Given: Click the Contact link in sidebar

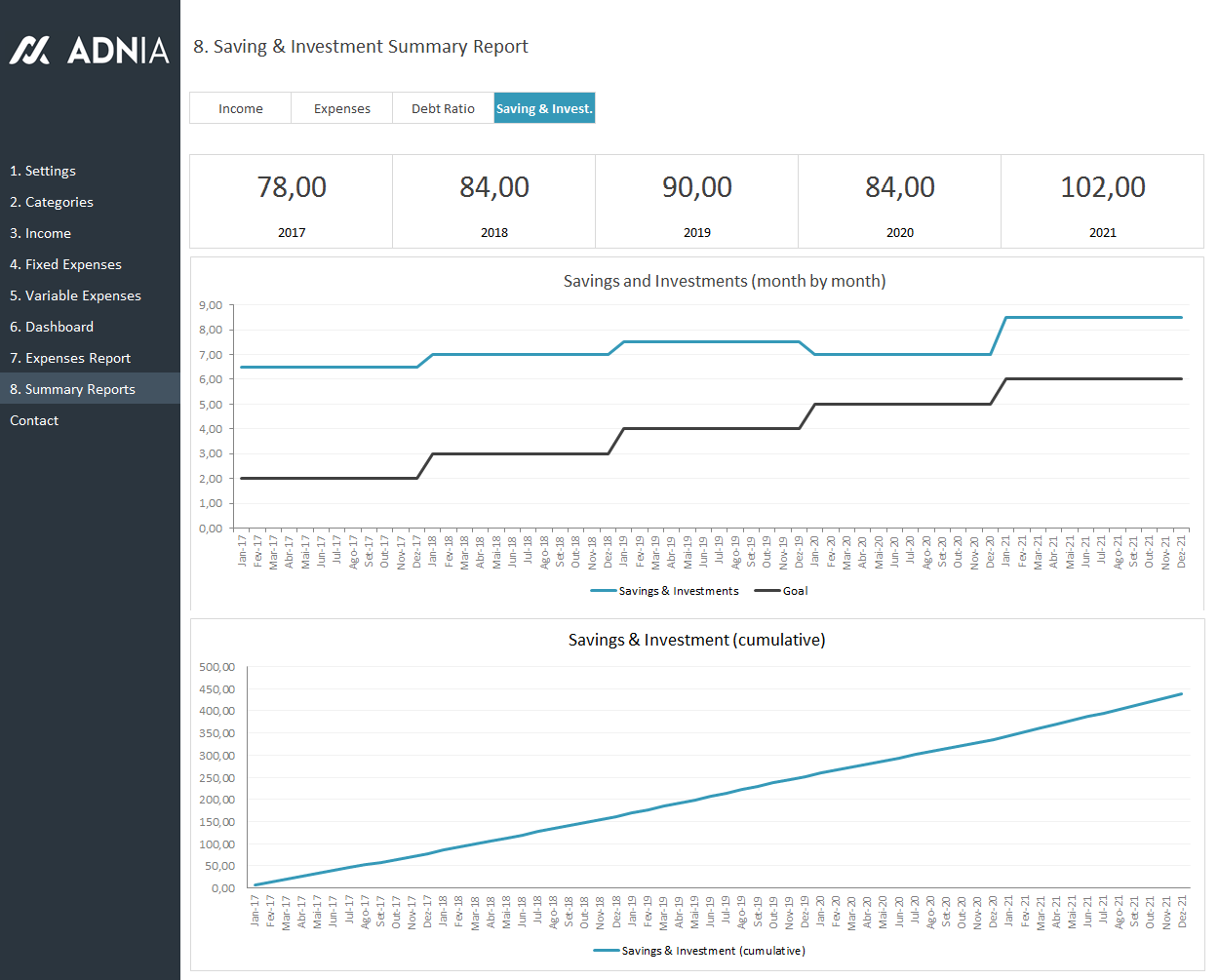Looking at the screenshot, I should coord(34,420).
